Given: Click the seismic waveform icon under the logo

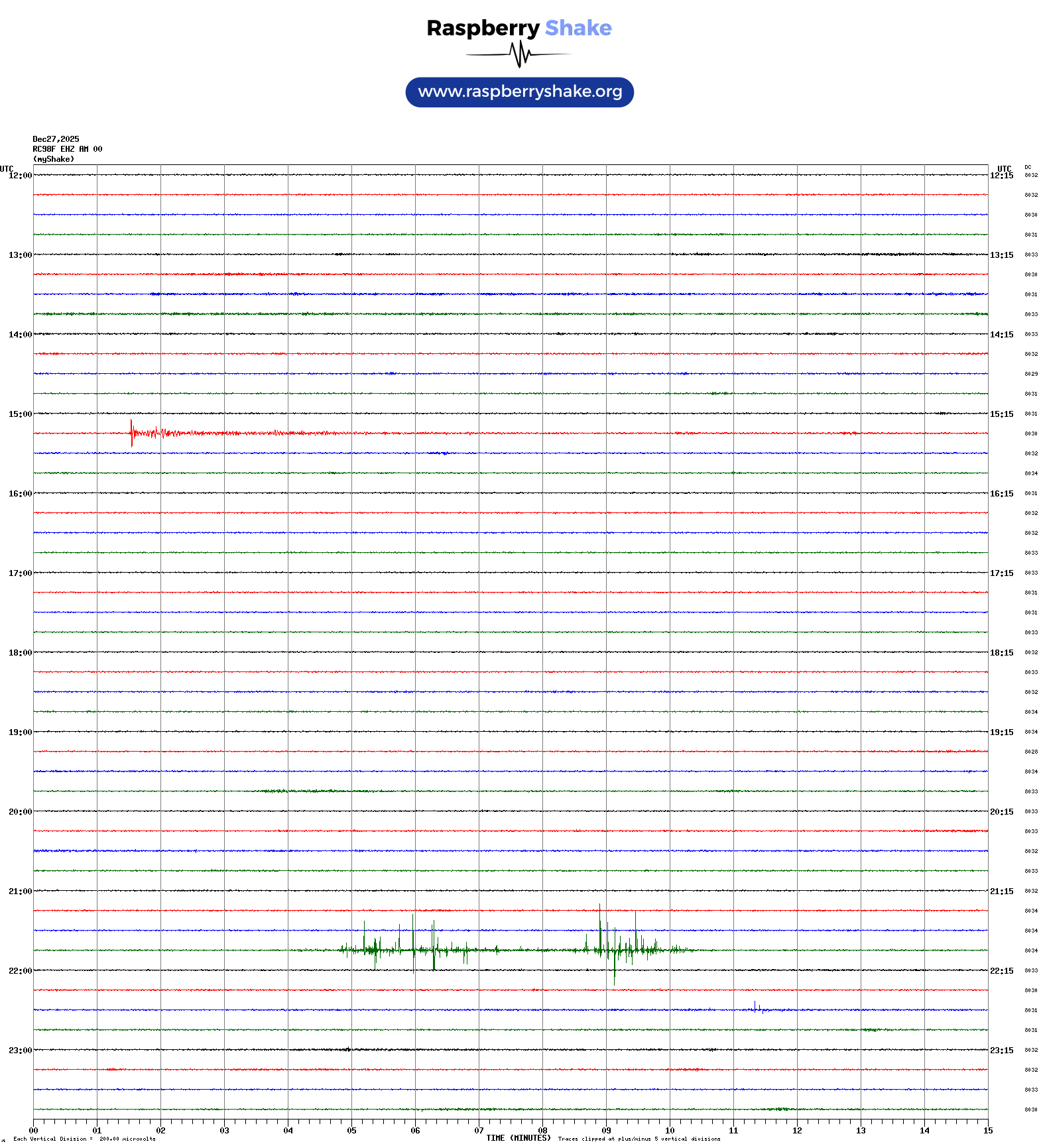Looking at the screenshot, I should [x=519, y=54].
